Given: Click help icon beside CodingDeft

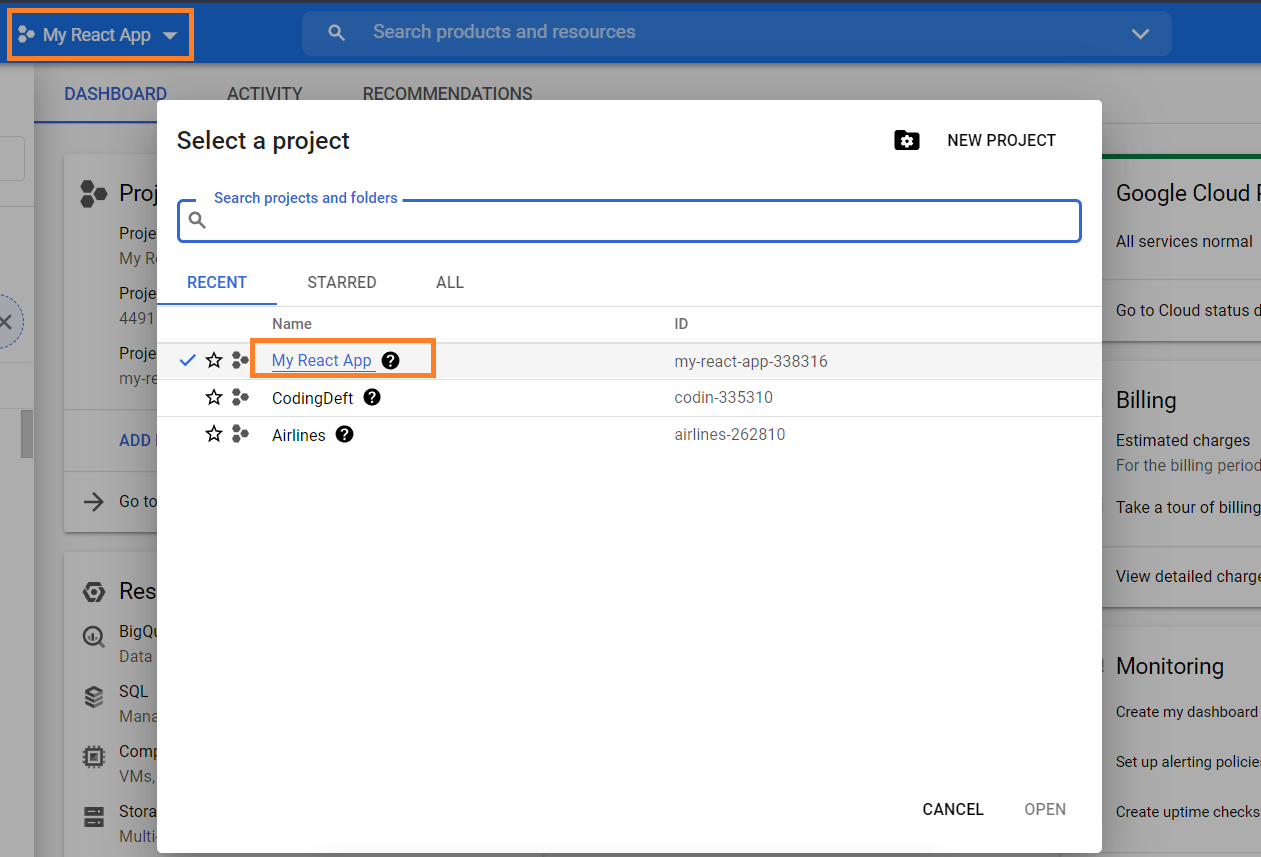Looking at the screenshot, I should pyautogui.click(x=372, y=397).
